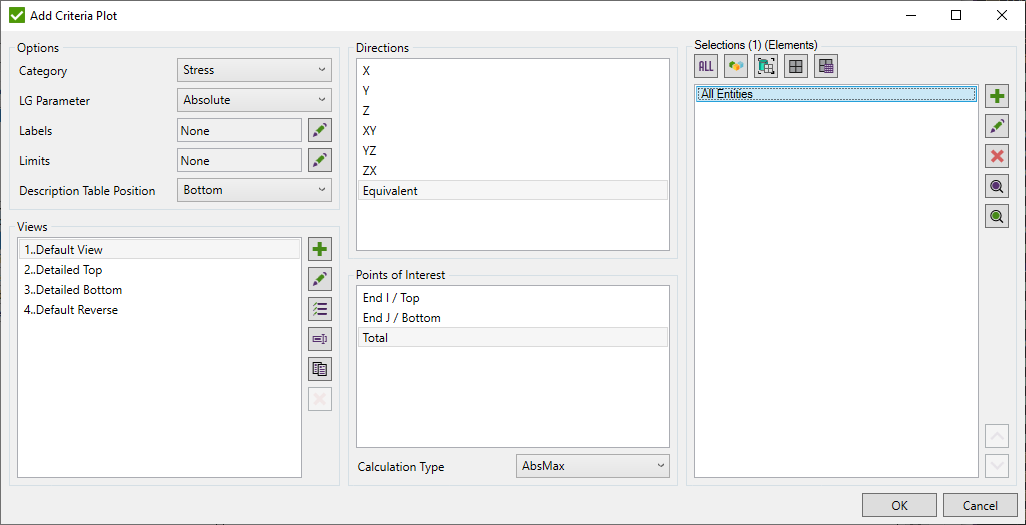Click the purple magnifier icon beside Selections
Viewport: 1026px width, 525px height.
tap(997, 186)
